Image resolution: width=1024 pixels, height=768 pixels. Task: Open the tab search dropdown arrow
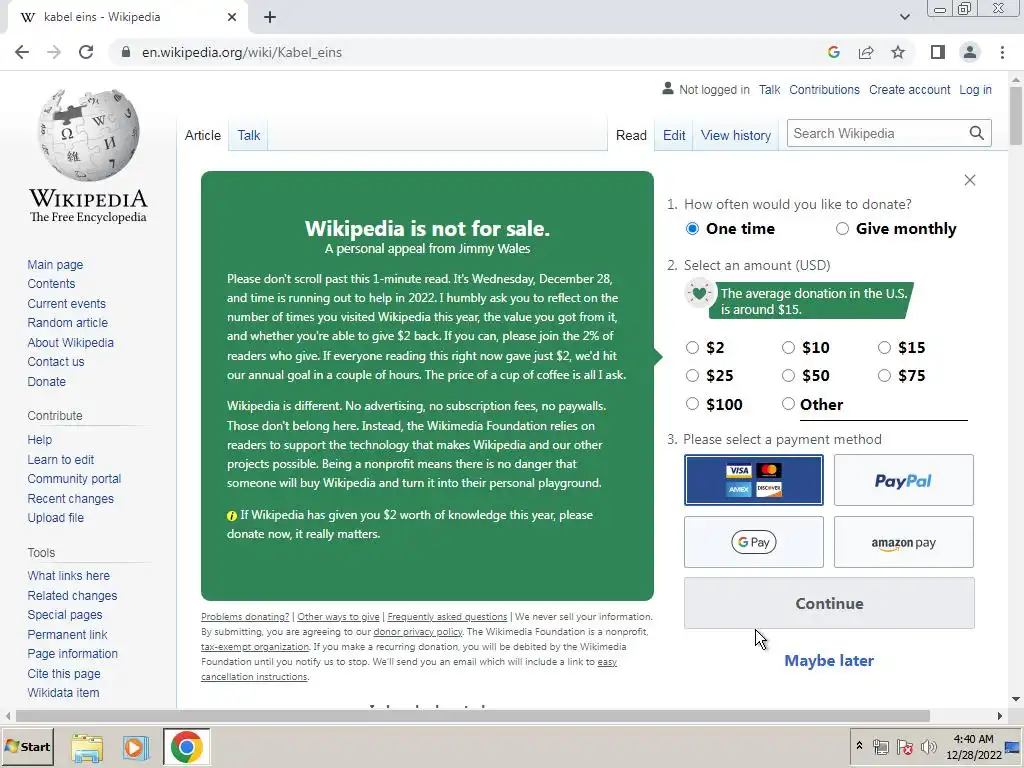pyautogui.click(x=904, y=17)
